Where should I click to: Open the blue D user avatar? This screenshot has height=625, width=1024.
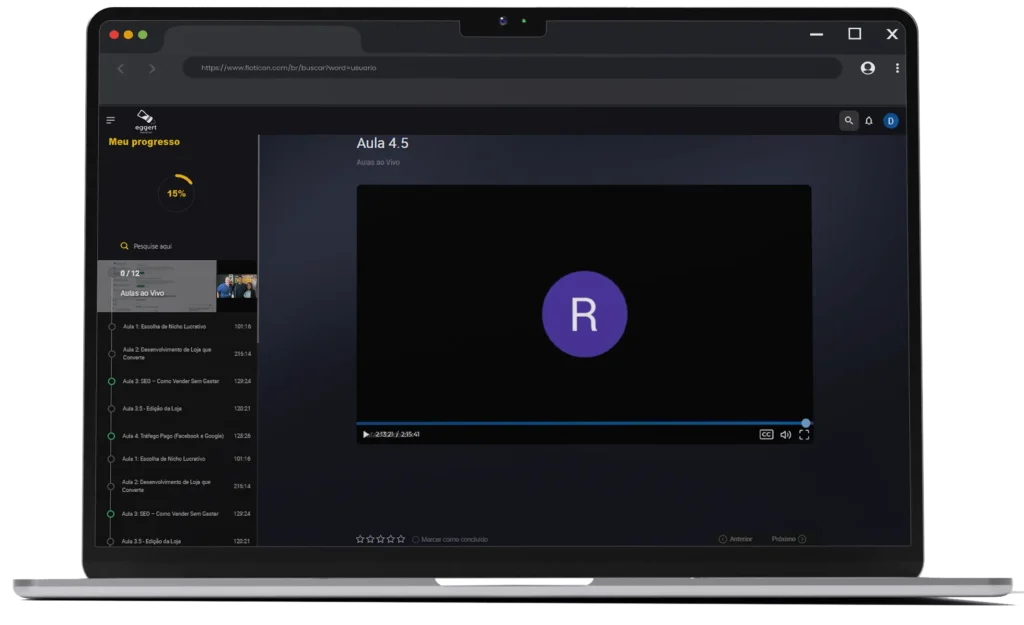(x=890, y=121)
